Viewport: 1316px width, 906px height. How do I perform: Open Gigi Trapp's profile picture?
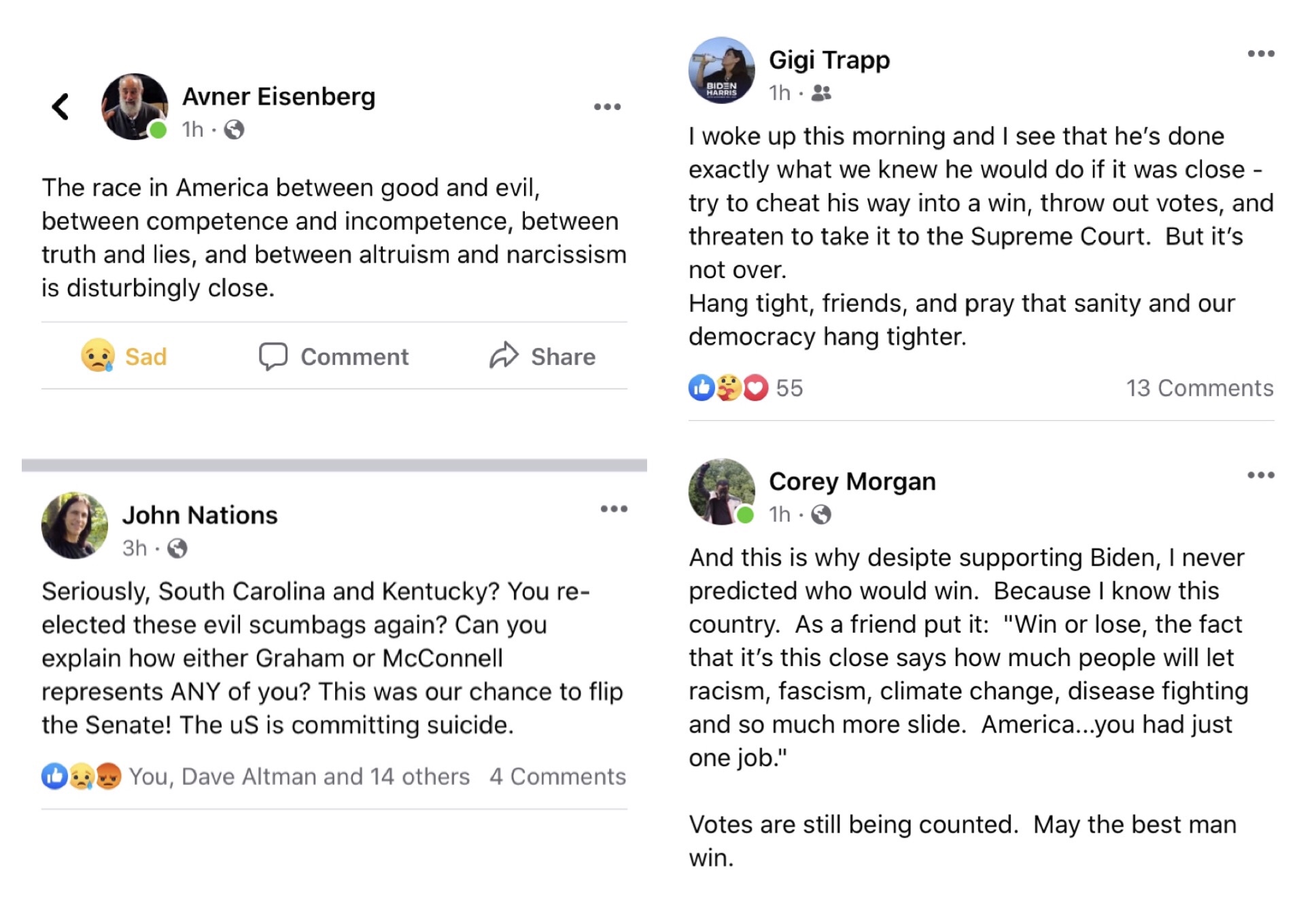coord(721,70)
